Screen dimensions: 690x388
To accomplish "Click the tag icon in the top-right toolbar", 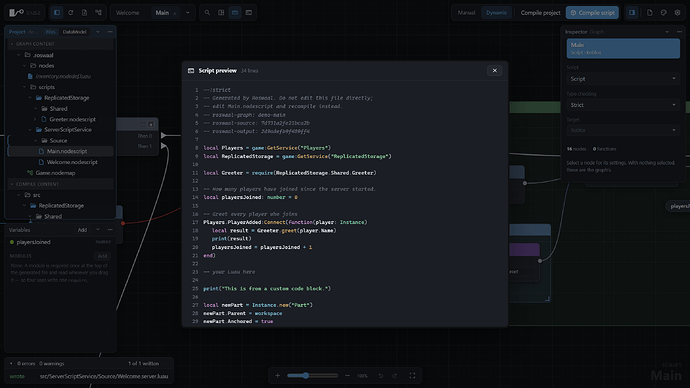I will click(664, 13).
